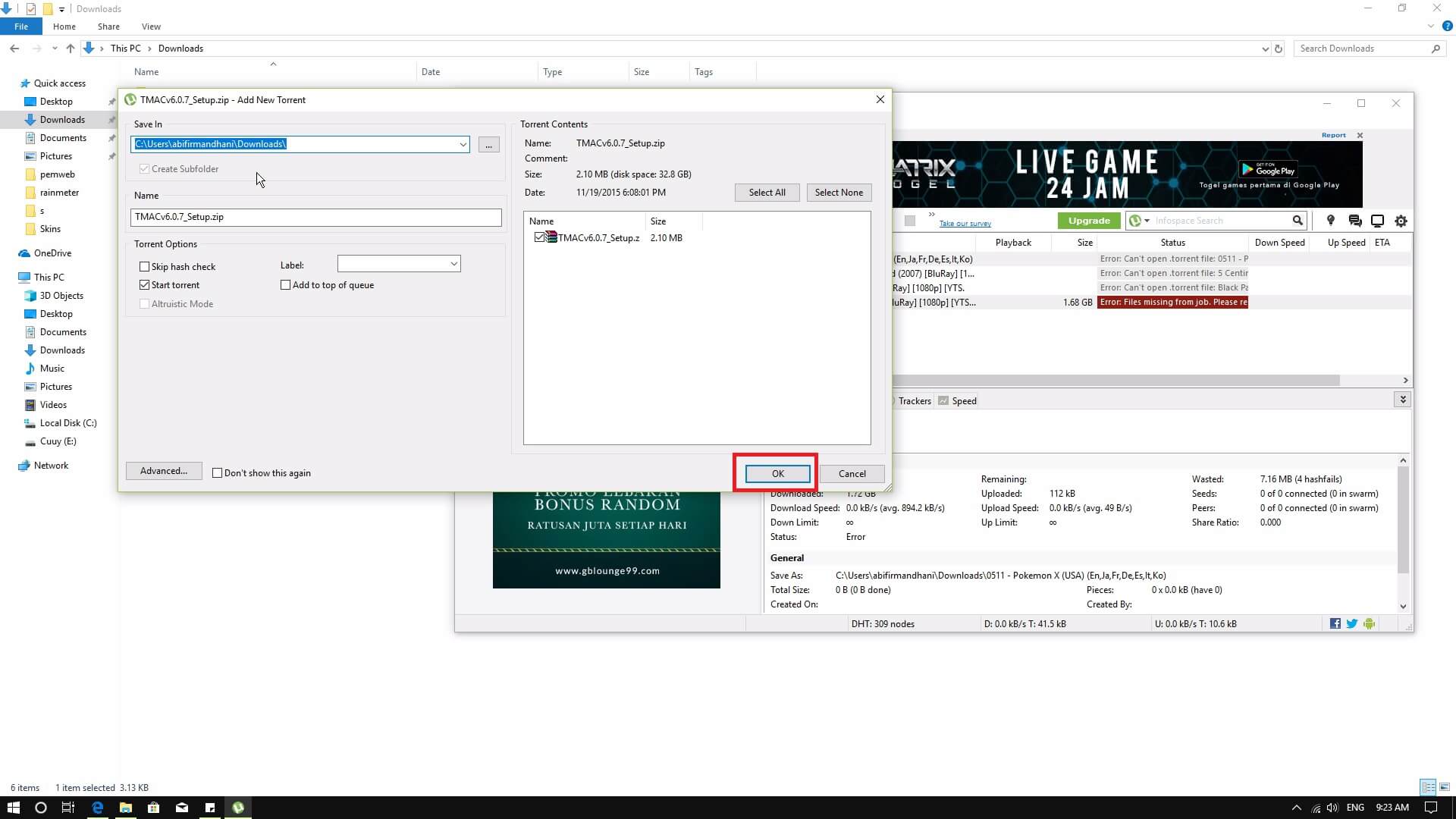
Task: Click the Advanced... button
Action: (164, 471)
